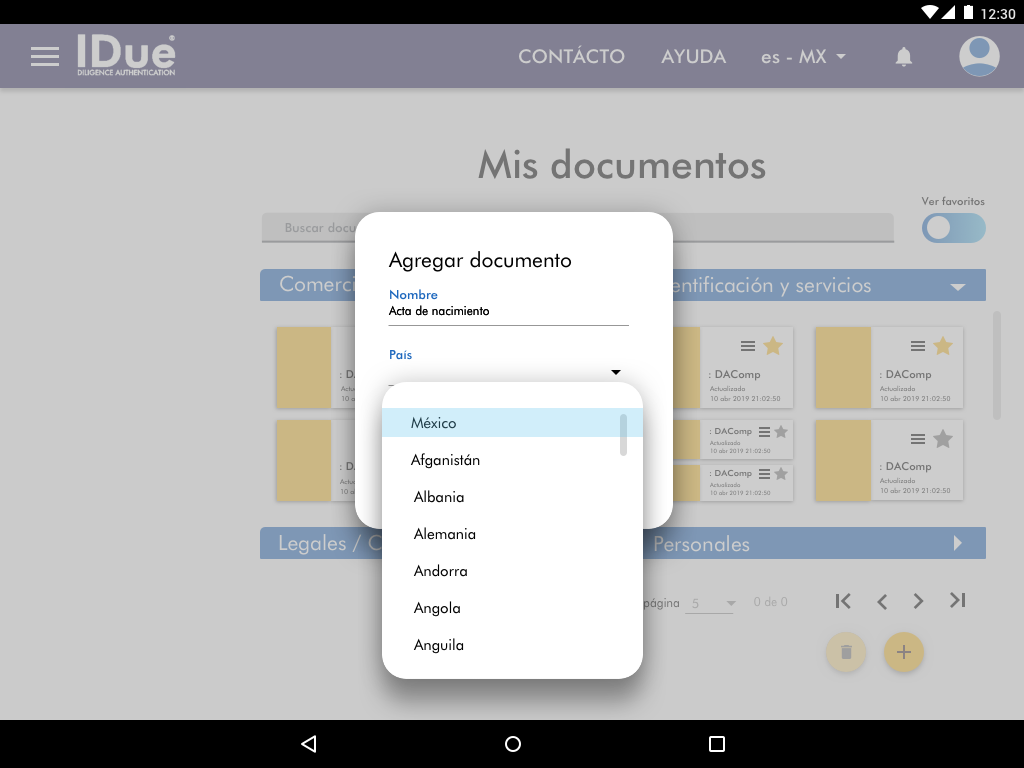Toggle the Ver favoritos switch

click(953, 228)
